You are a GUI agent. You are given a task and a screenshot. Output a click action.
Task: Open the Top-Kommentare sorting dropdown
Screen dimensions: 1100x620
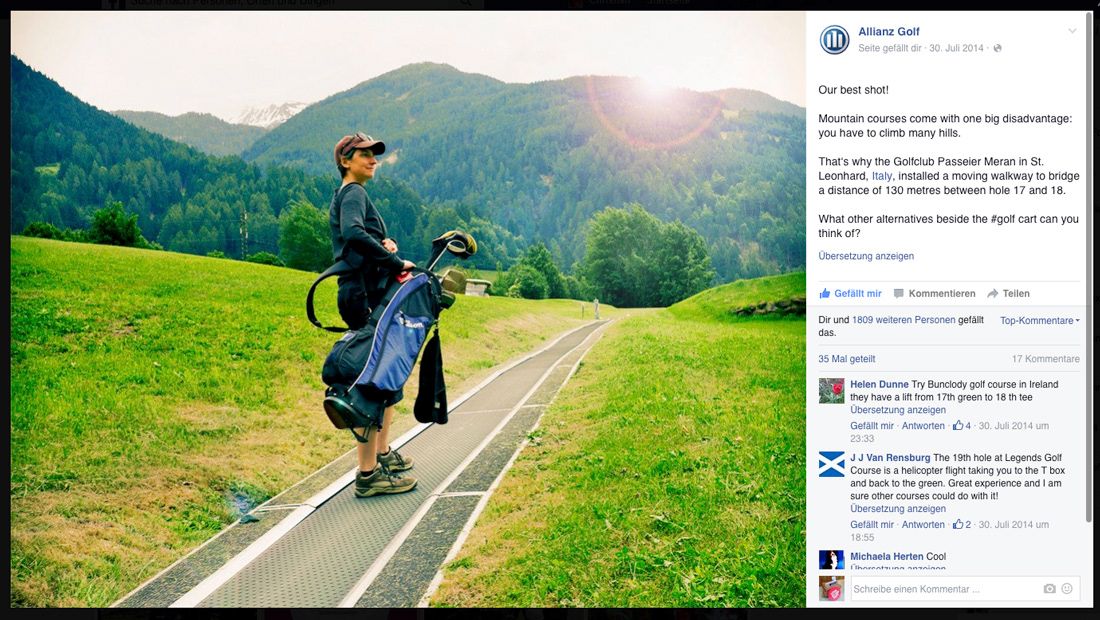coord(1040,321)
